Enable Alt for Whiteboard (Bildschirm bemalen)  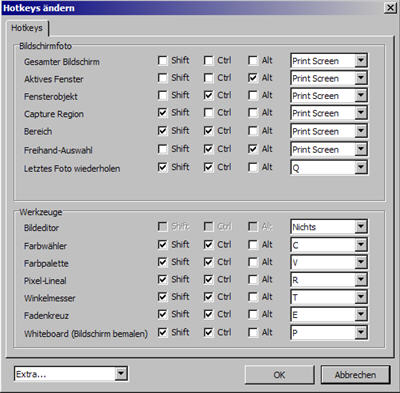(253, 333)
